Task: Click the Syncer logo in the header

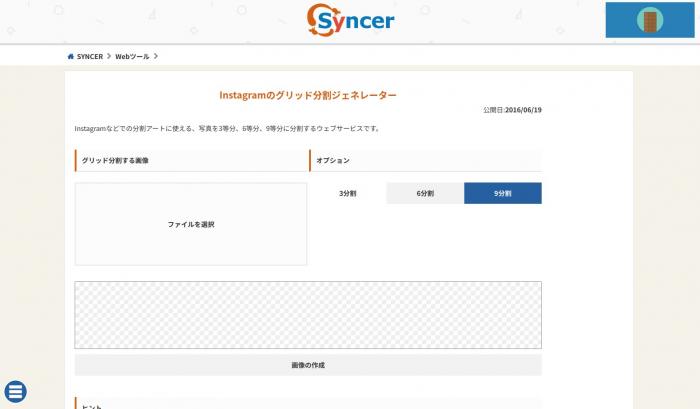Action: [x=350, y=20]
